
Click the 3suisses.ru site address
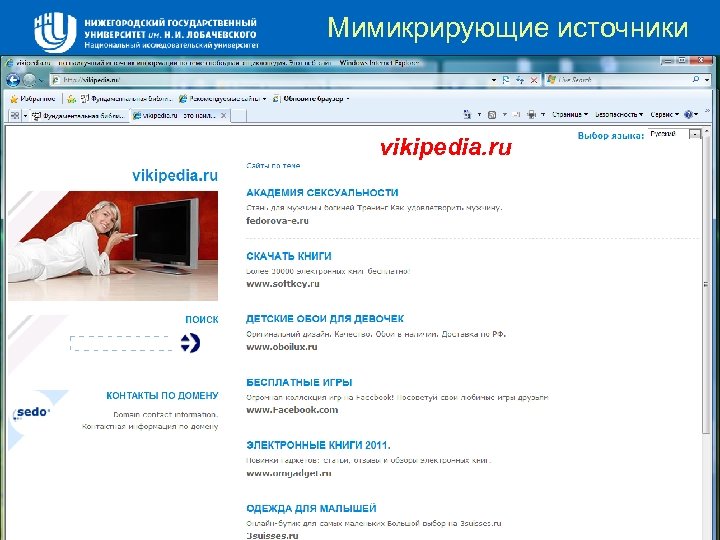pyautogui.click(x=272, y=535)
